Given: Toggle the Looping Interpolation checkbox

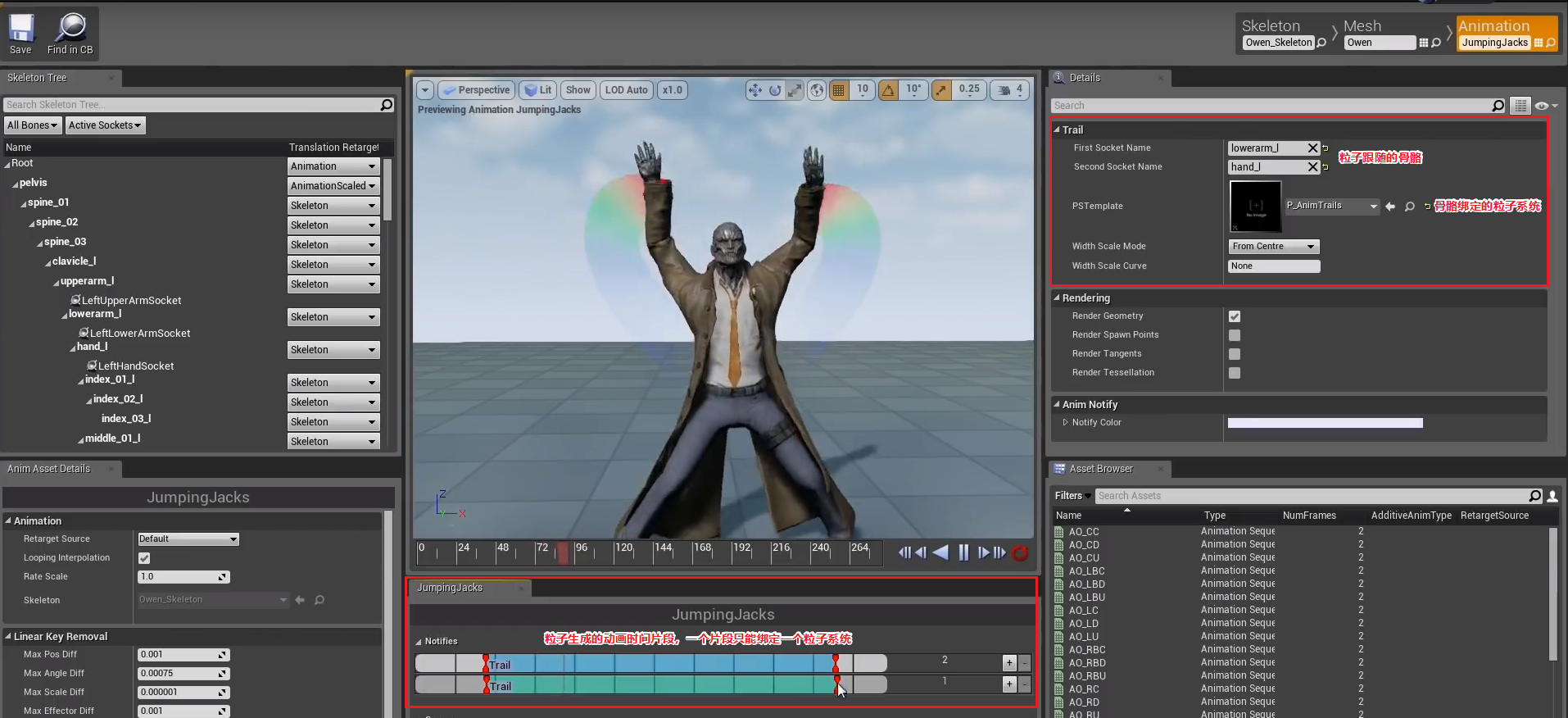Looking at the screenshot, I should click(144, 558).
